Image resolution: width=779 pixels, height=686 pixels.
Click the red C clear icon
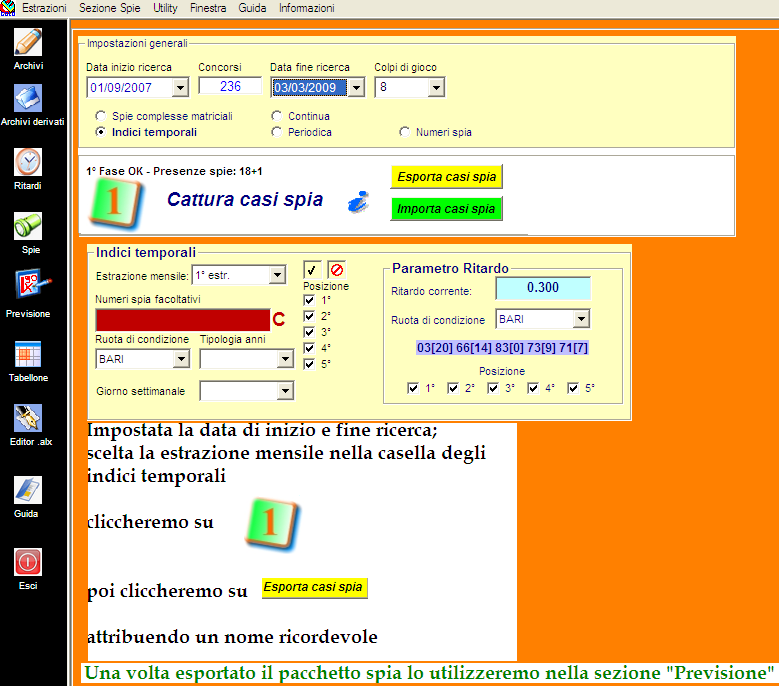279,319
